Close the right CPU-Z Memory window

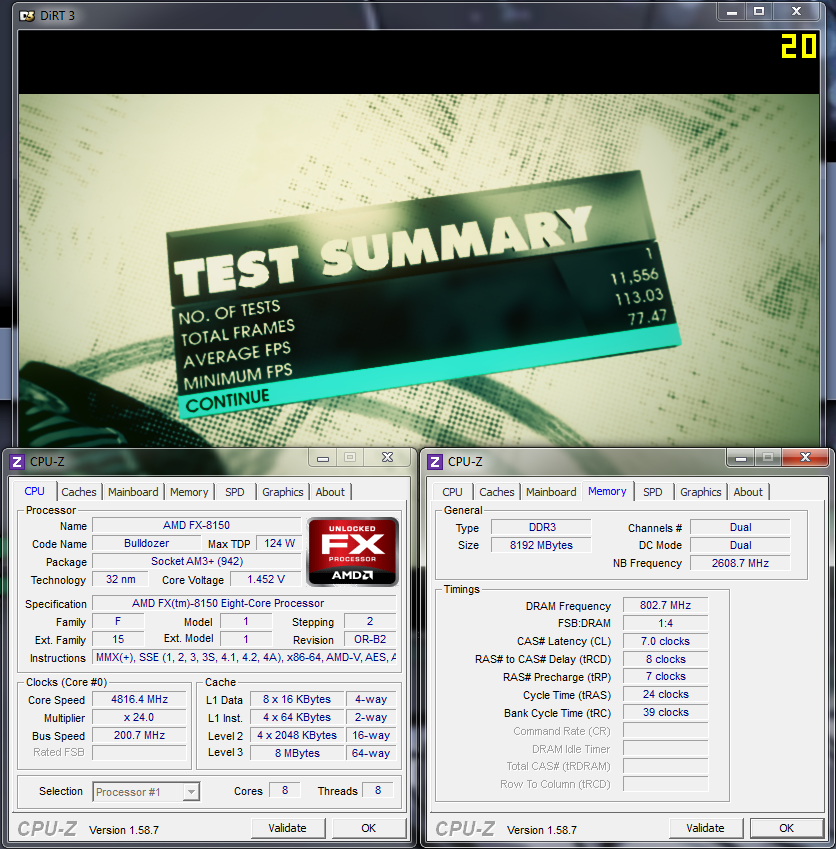[805, 458]
